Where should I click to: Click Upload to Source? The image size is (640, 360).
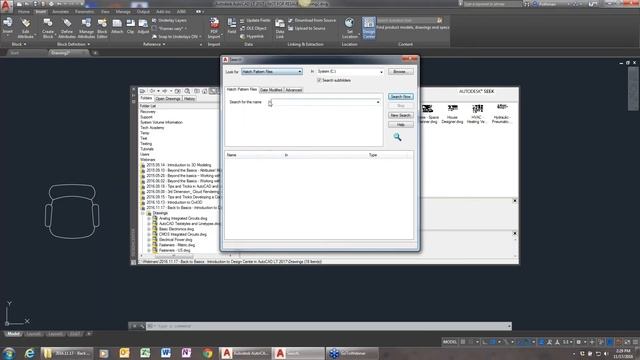click(x=307, y=28)
